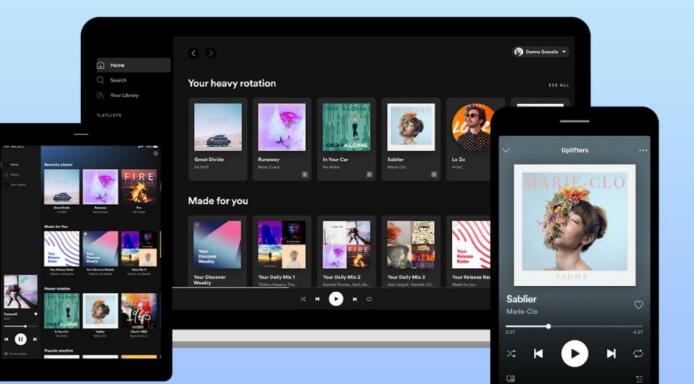Open the user profile dropdown arrow

[x=564, y=52]
